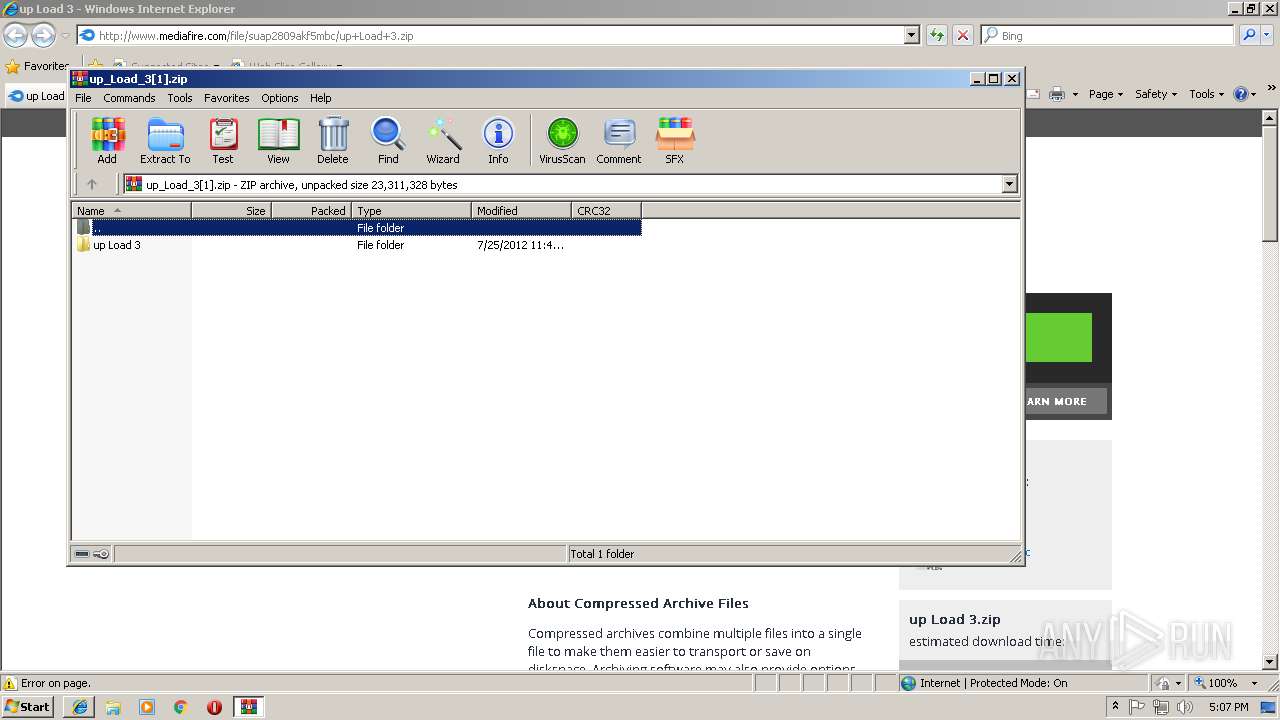Image resolution: width=1280 pixels, height=720 pixels.
Task: Open the Options menu in WinRAR
Action: [280, 98]
